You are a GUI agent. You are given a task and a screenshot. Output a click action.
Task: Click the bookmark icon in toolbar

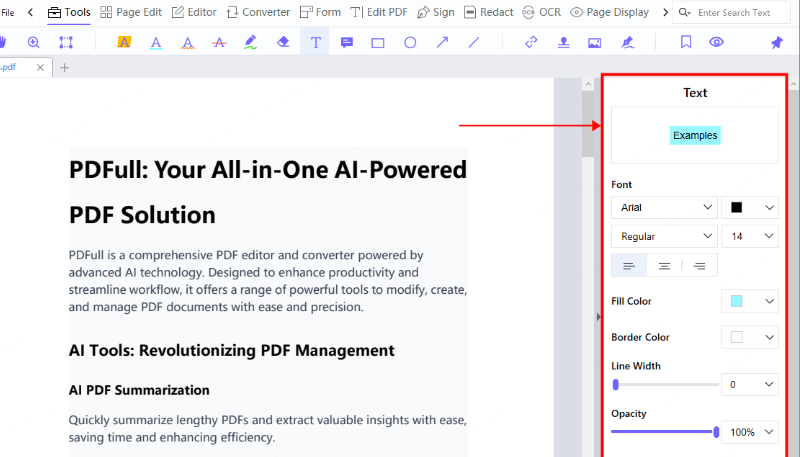pos(686,43)
